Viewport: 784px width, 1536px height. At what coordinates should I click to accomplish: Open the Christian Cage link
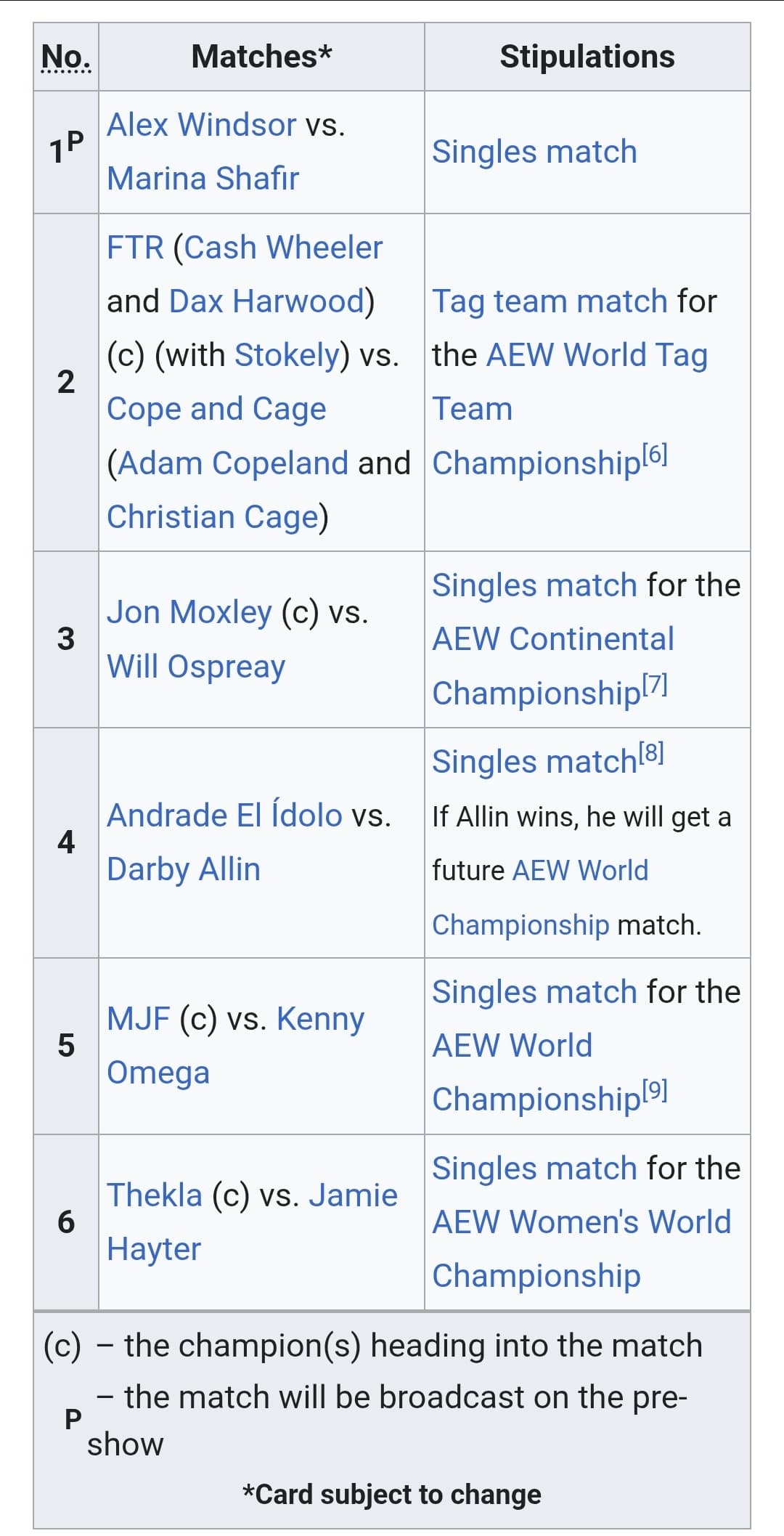pyautogui.click(x=213, y=517)
